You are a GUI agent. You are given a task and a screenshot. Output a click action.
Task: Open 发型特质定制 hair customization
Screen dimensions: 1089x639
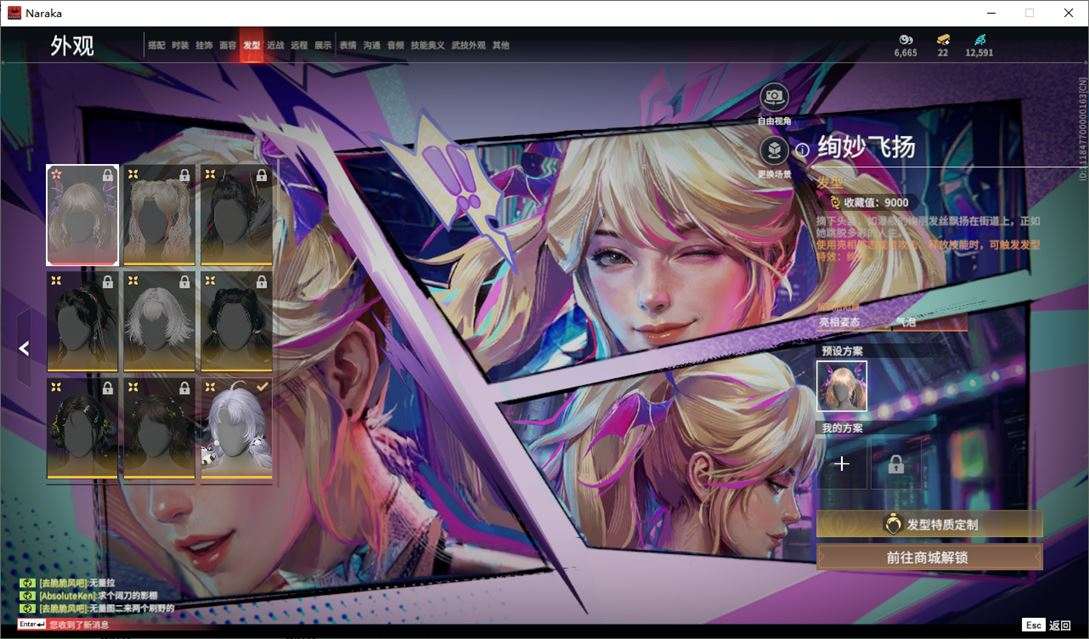click(929, 524)
